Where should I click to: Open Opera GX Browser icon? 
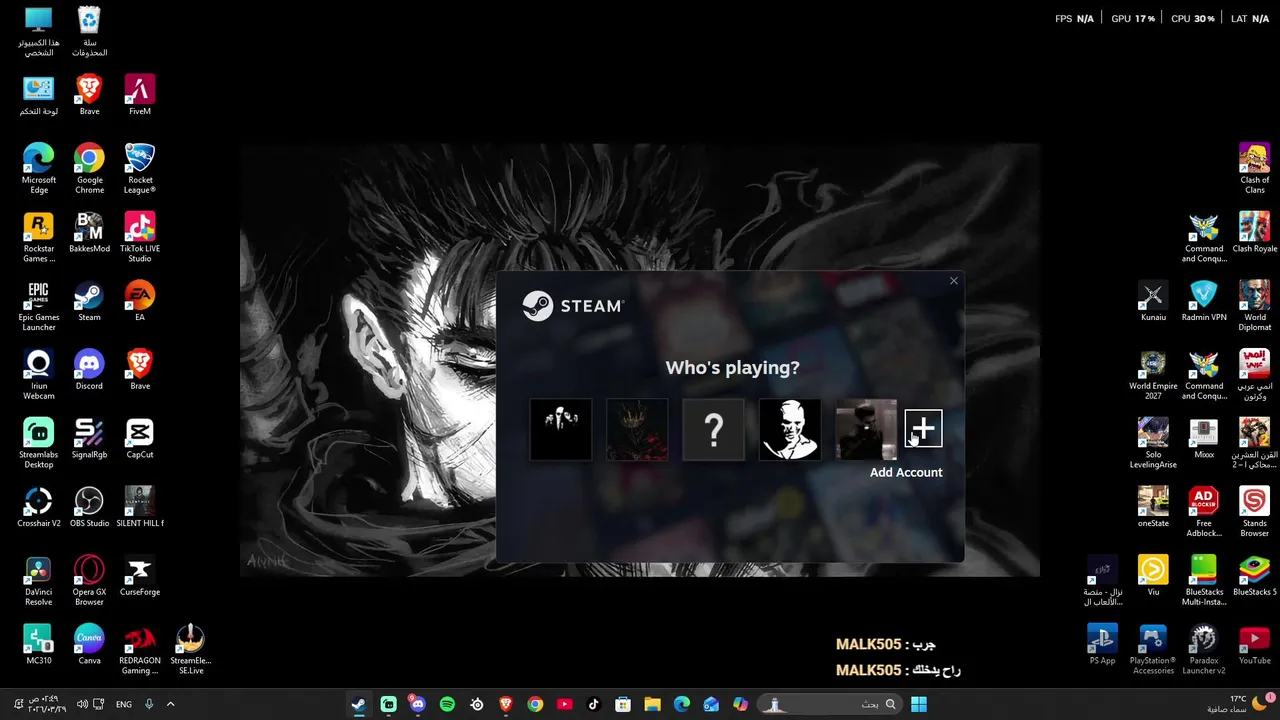pos(89,580)
